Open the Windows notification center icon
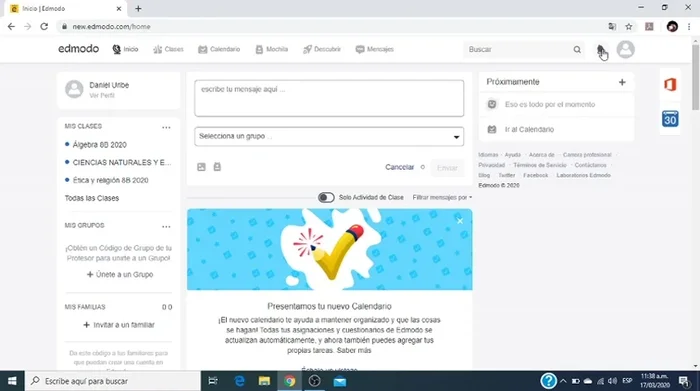Image resolution: width=700 pixels, height=391 pixels. click(683, 381)
